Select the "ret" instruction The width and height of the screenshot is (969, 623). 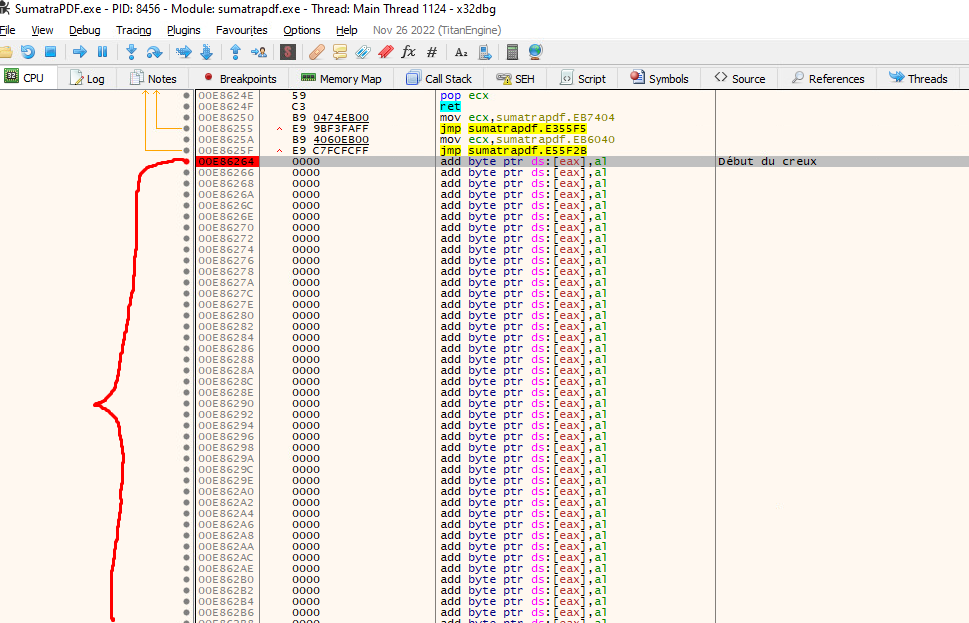[451, 107]
